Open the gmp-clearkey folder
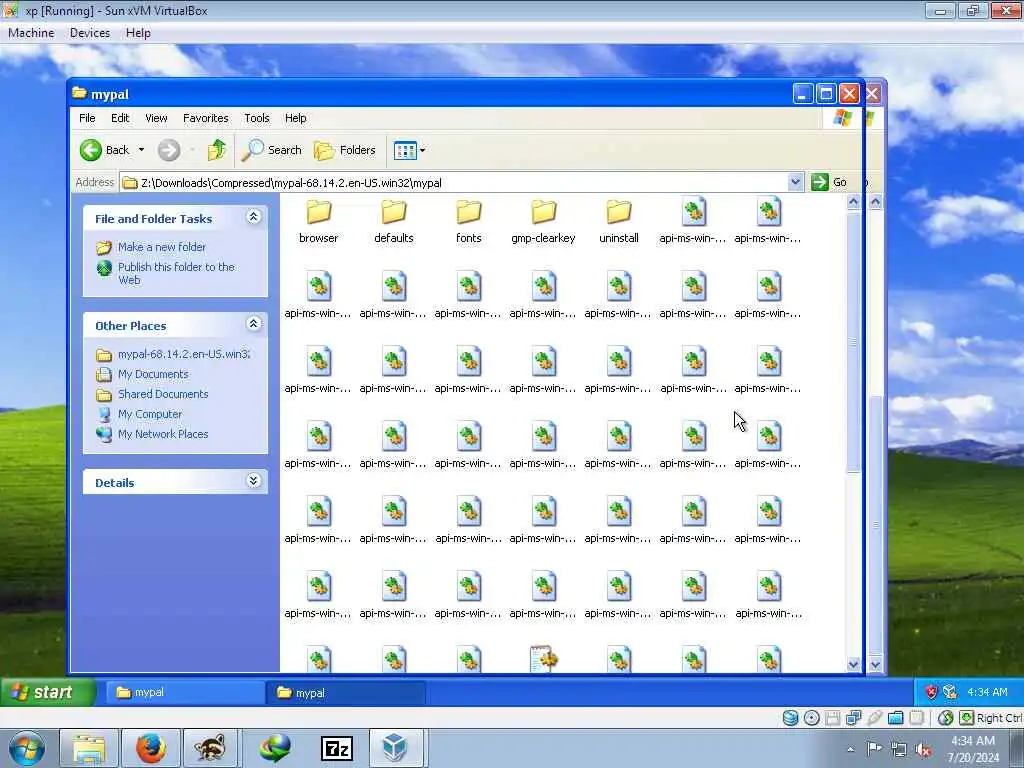Image resolution: width=1024 pixels, height=768 pixels. (543, 222)
